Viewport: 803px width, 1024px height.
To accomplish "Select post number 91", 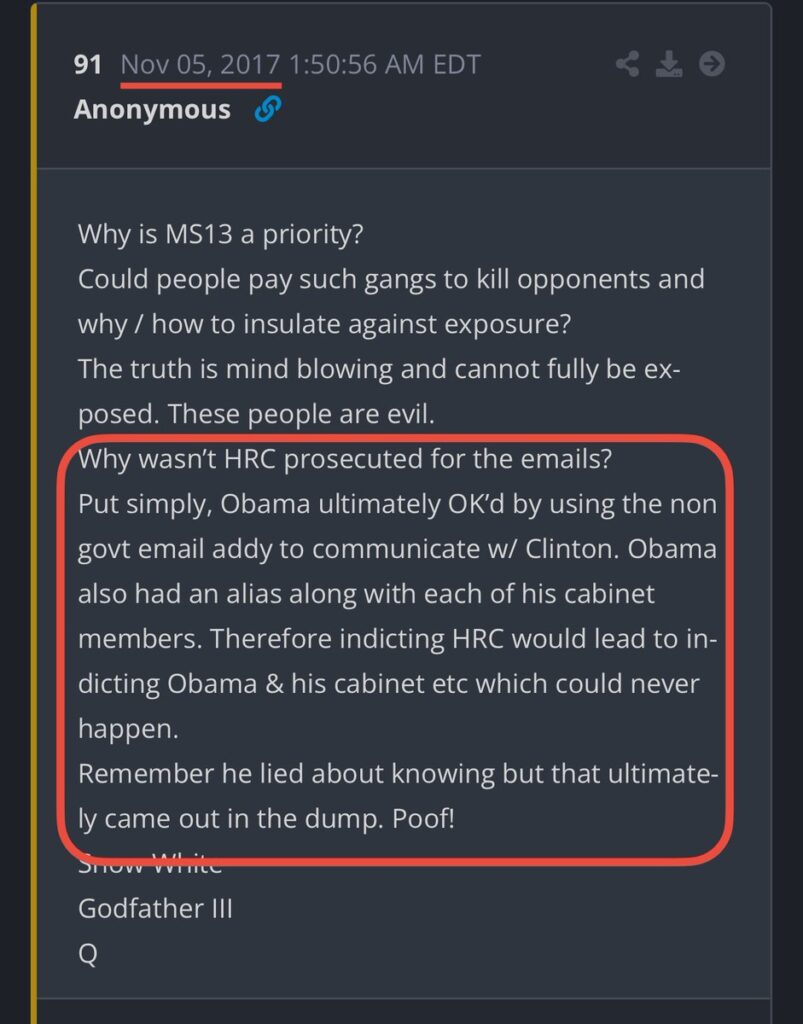I will (87, 65).
